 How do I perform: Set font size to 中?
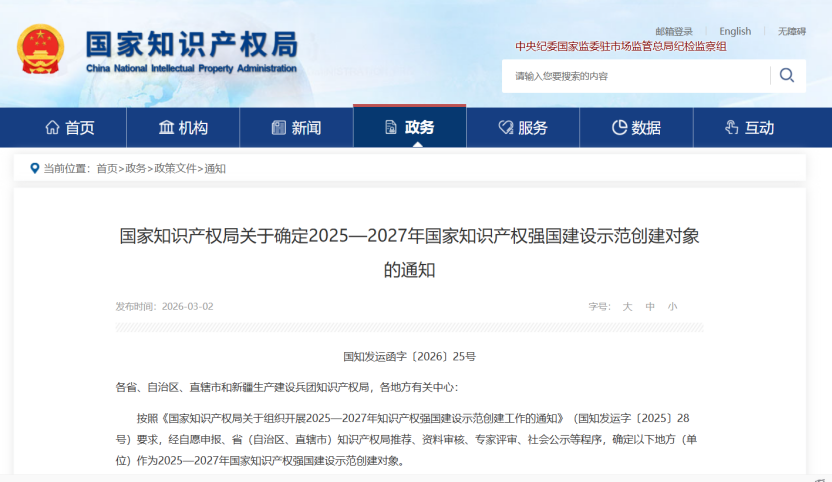[x=650, y=307]
